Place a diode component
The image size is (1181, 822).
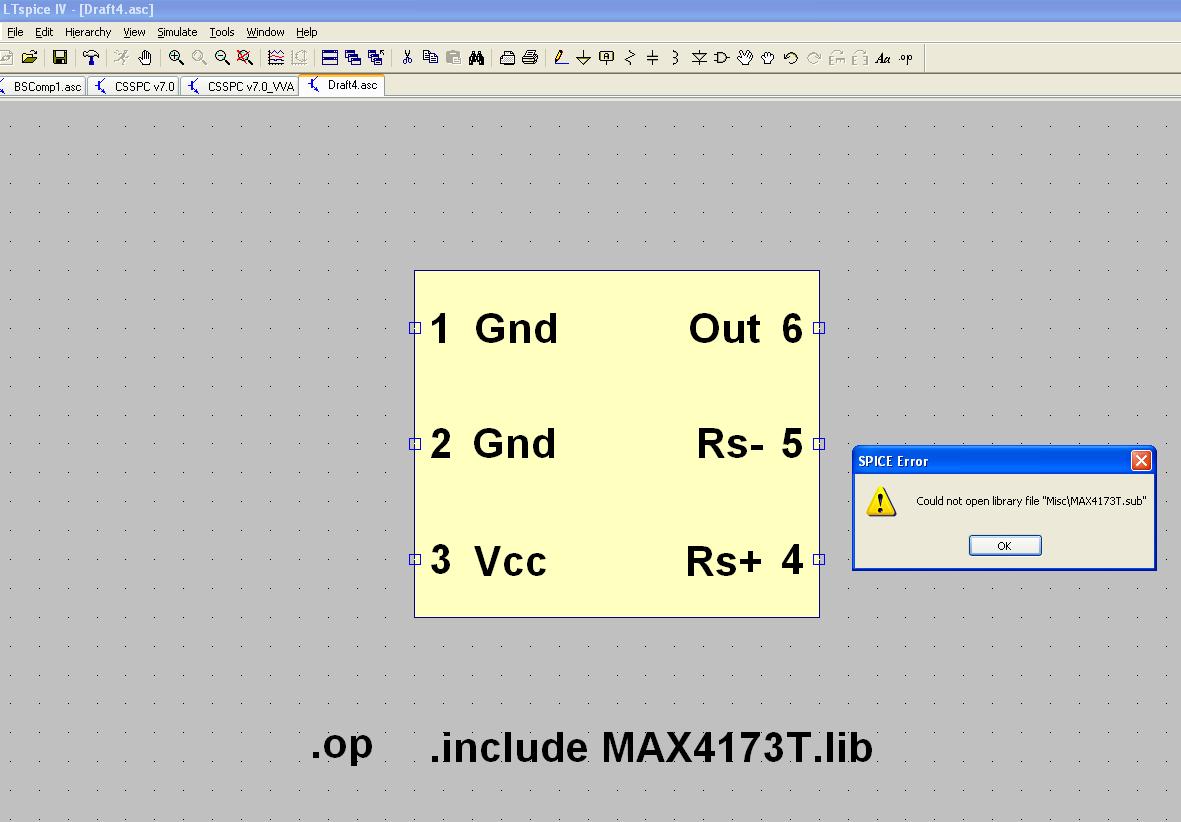(699, 57)
